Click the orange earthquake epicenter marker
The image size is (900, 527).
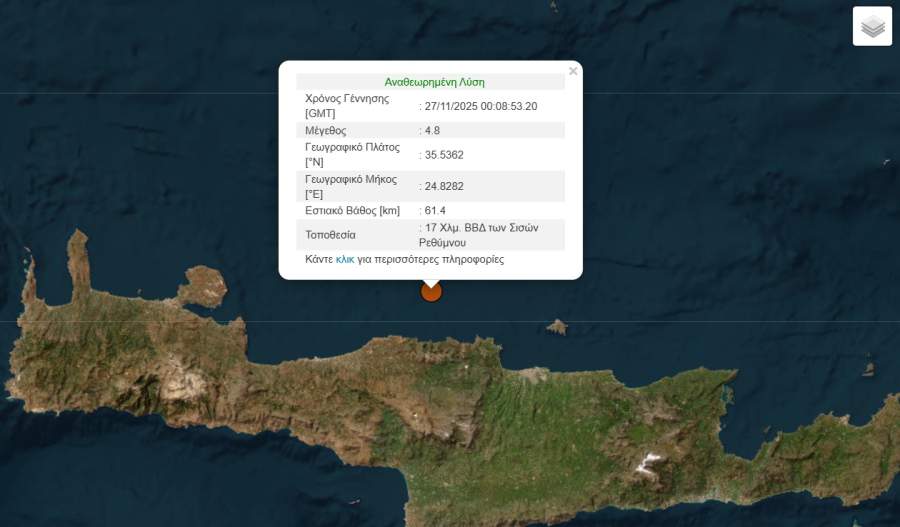tap(431, 291)
